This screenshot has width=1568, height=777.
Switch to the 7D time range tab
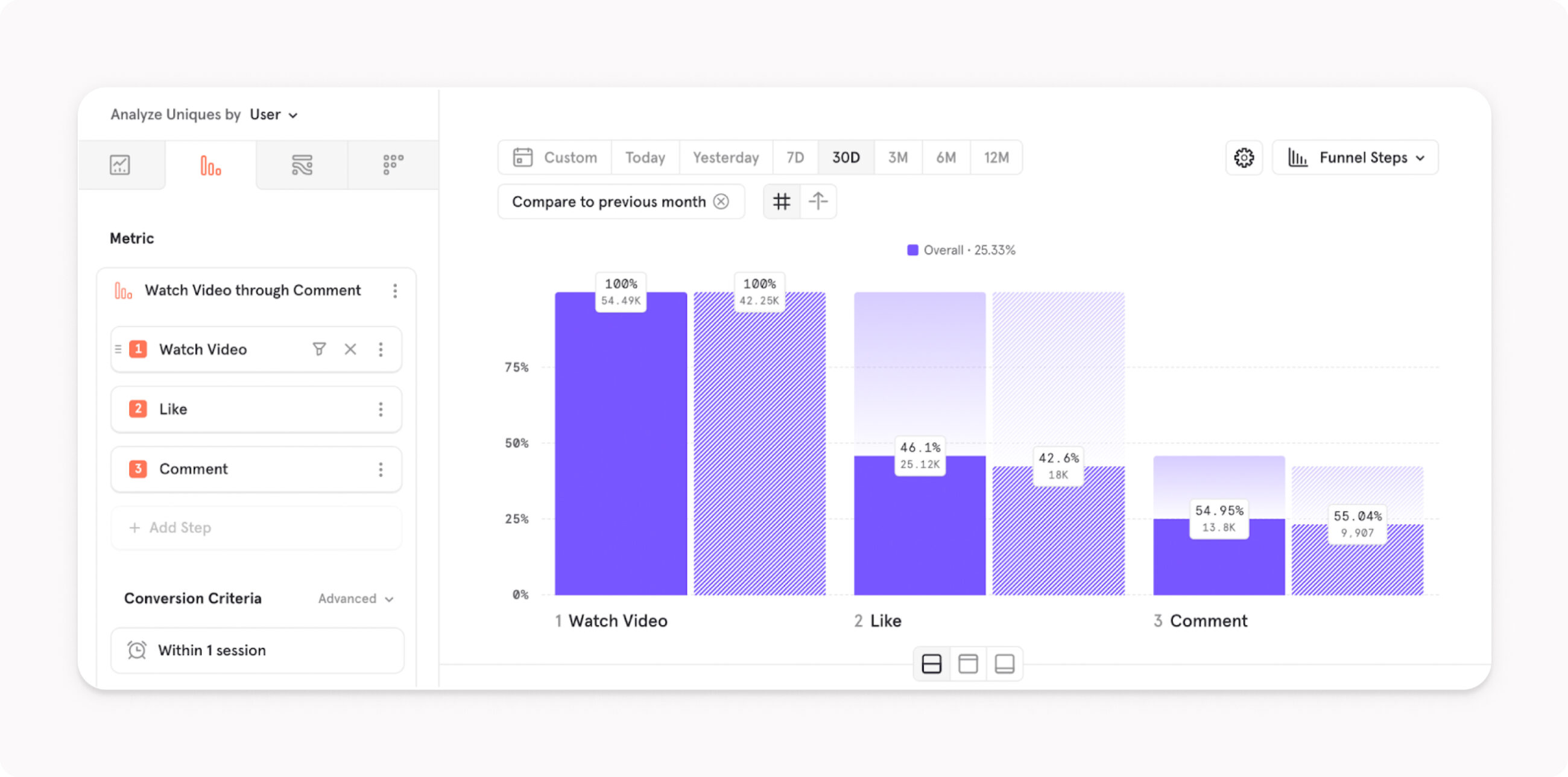tap(795, 157)
